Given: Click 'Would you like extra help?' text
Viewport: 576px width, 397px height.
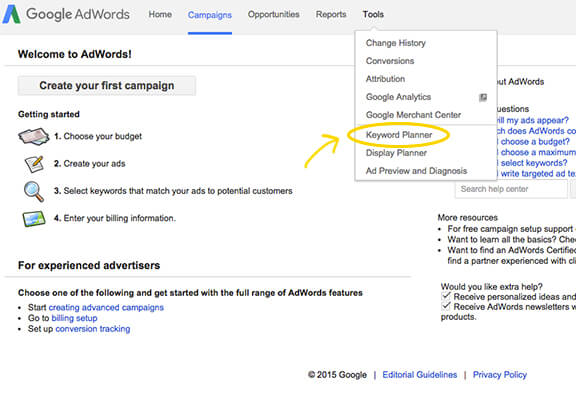Looking at the screenshot, I should click(x=492, y=286).
